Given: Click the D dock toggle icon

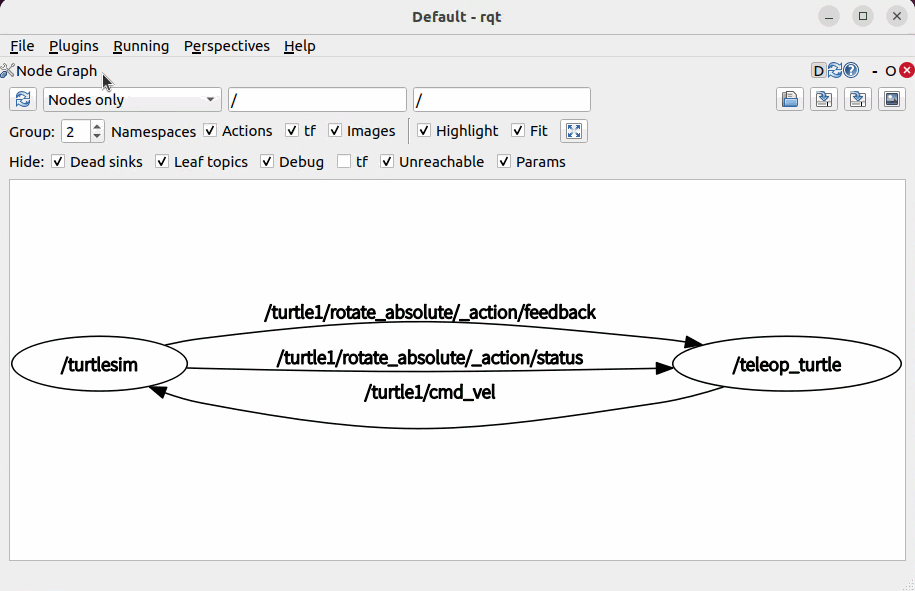Looking at the screenshot, I should coord(819,71).
